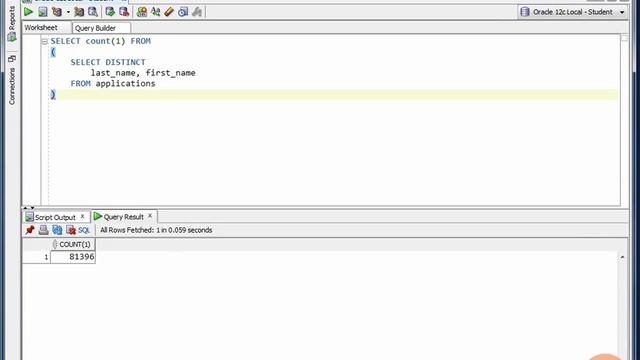Click the Unshared SQL Worksheet icon

[142, 12]
